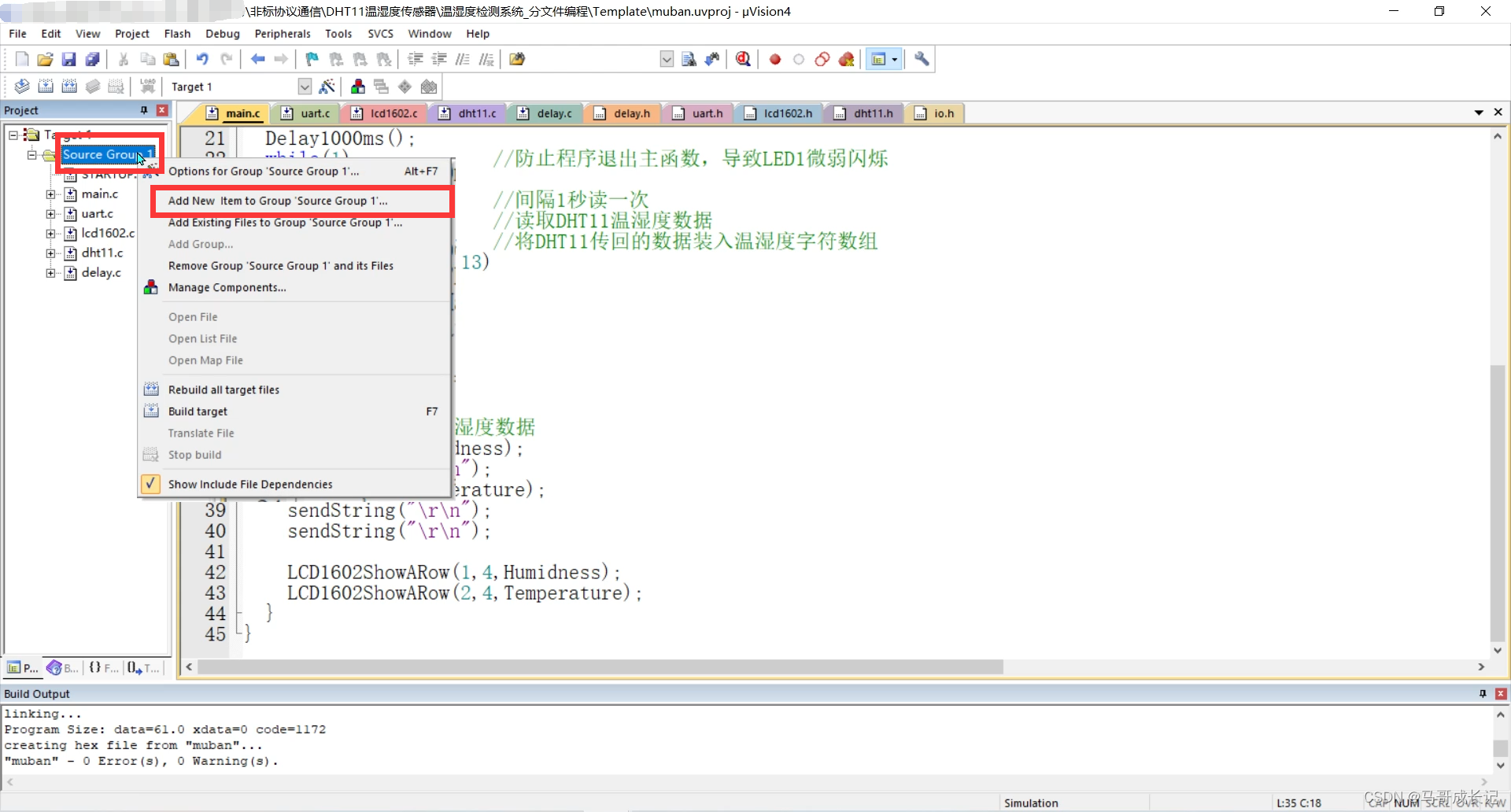
Task: Open the window layout dropdown arrow
Action: coord(895,59)
